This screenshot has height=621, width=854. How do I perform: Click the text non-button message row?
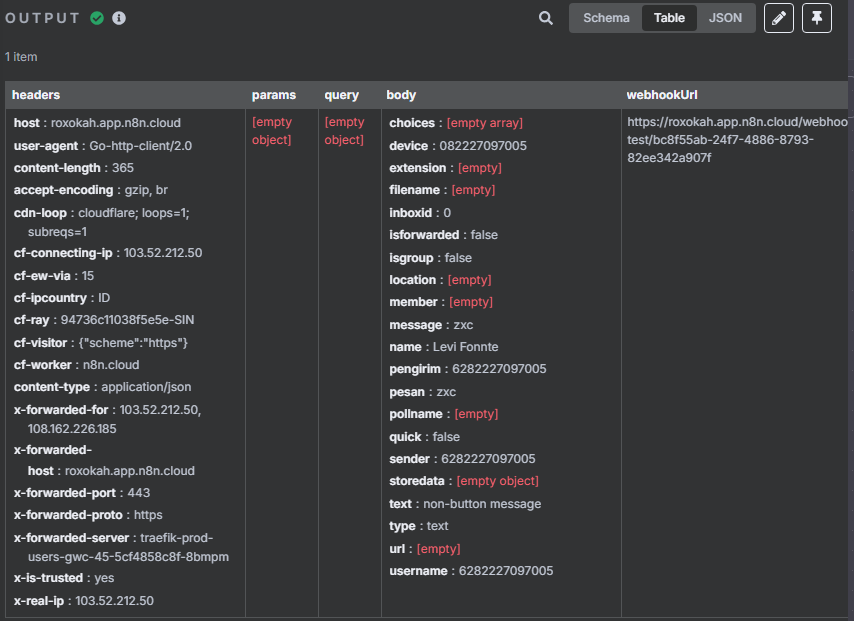click(465, 504)
